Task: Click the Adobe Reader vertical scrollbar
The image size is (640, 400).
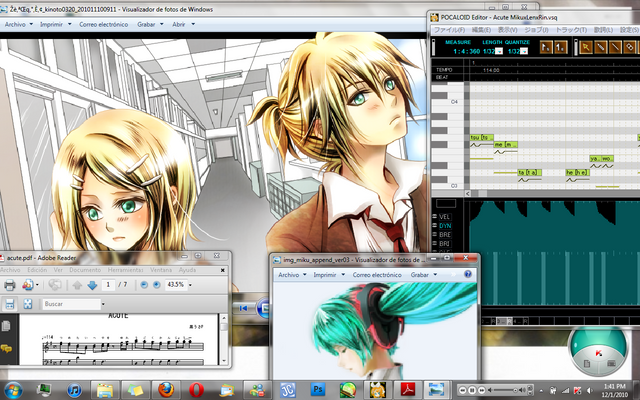Action: pyautogui.click(x=223, y=339)
